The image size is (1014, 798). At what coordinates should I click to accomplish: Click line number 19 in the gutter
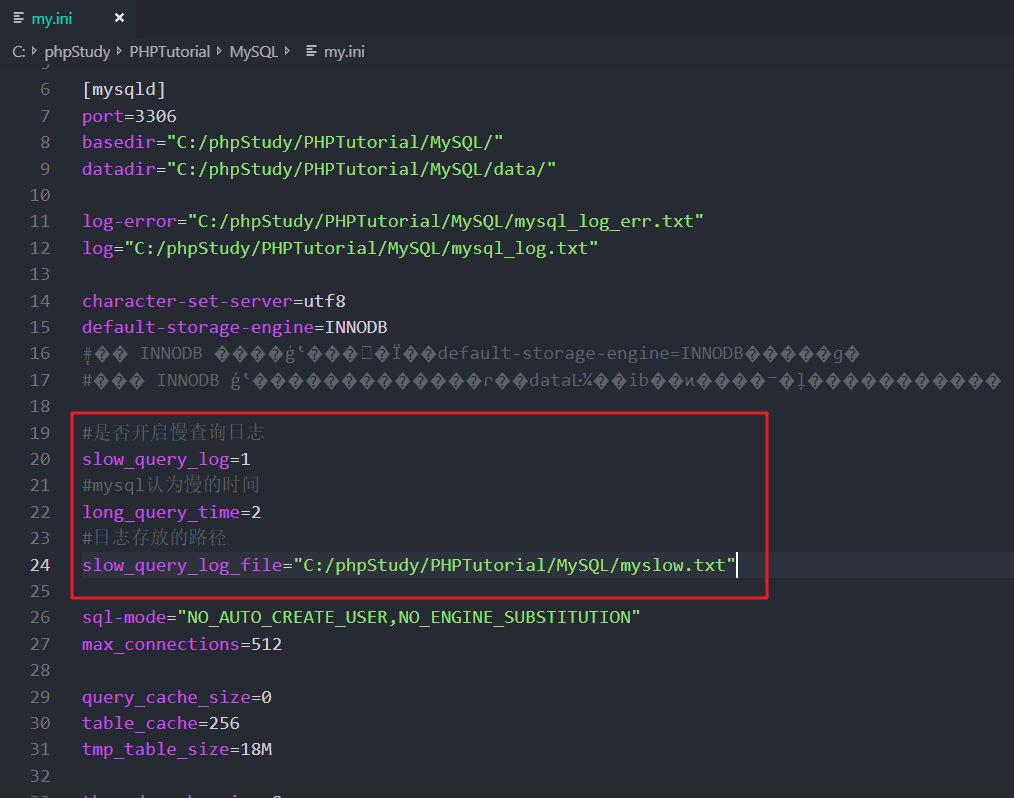point(40,432)
